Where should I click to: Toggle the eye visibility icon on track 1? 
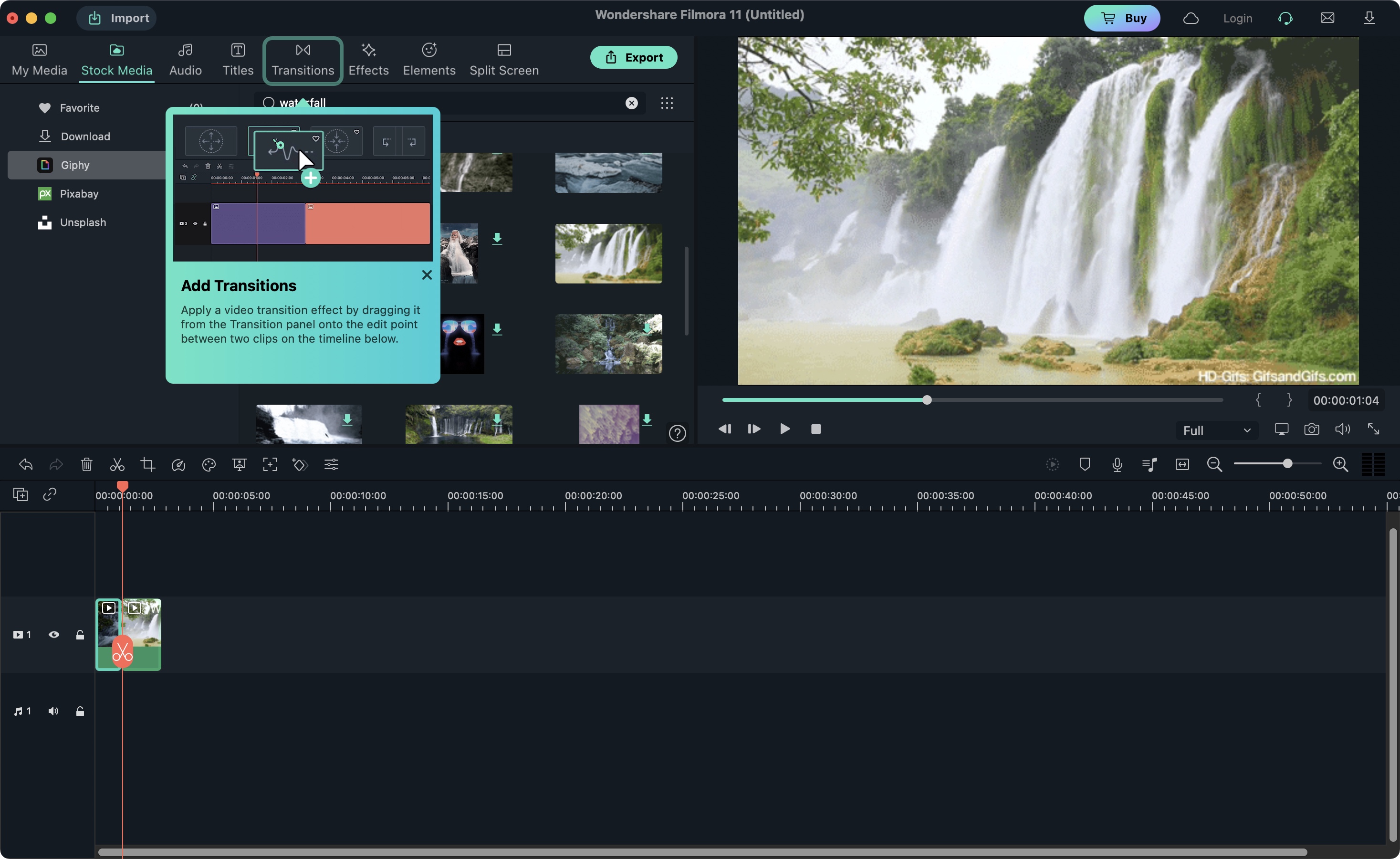tap(53, 634)
